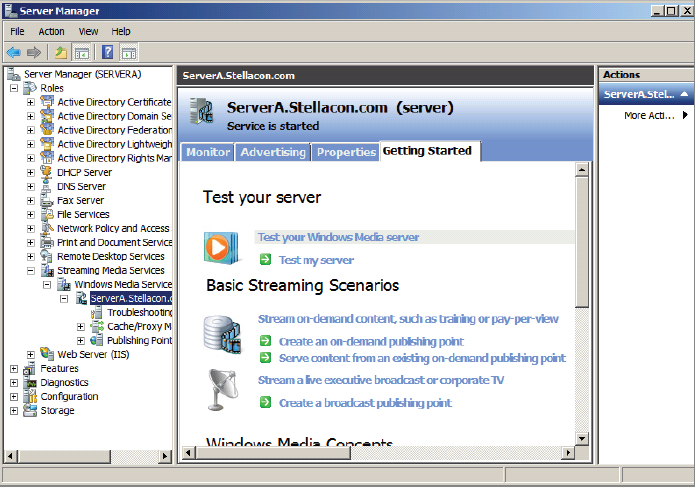The image size is (695, 487).
Task: Click the tree pane scroll right arrow
Action: tap(165, 456)
